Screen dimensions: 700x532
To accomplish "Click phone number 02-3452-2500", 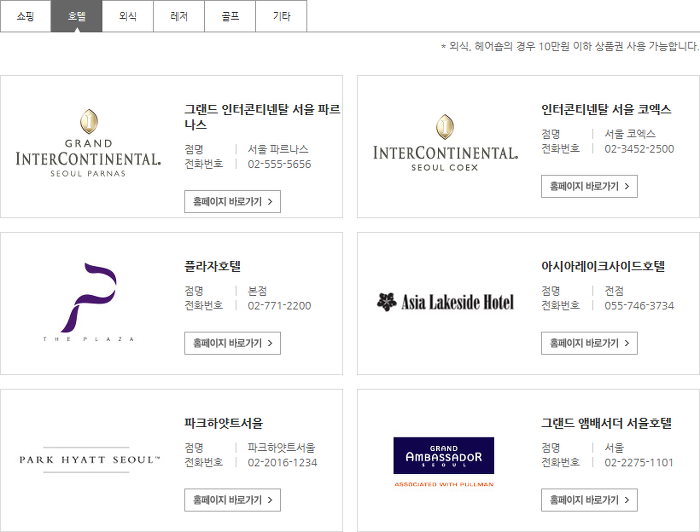I will tap(639, 149).
